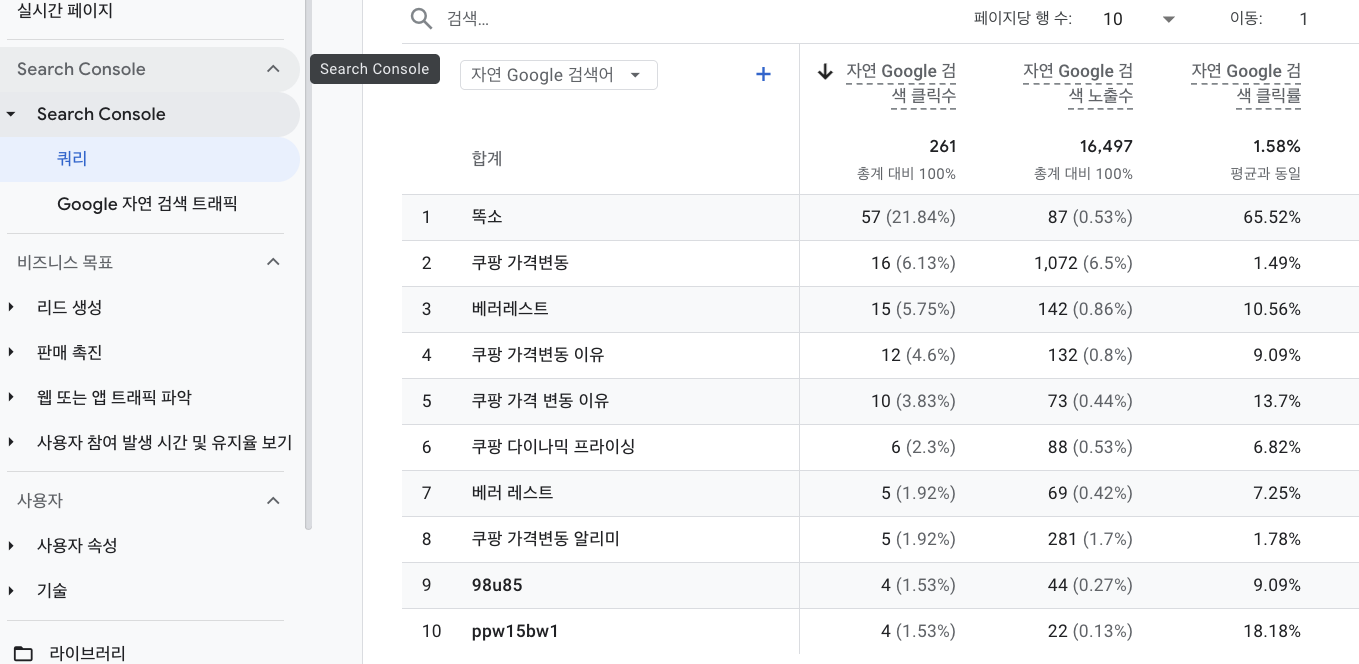Click the ppw15bw1 query

click(x=515, y=631)
